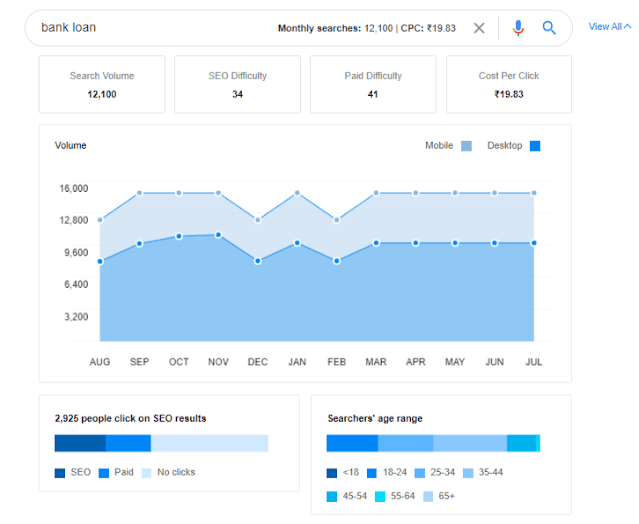Click the No clicks legend color square
This screenshot has height=524, width=639.
click(146, 473)
